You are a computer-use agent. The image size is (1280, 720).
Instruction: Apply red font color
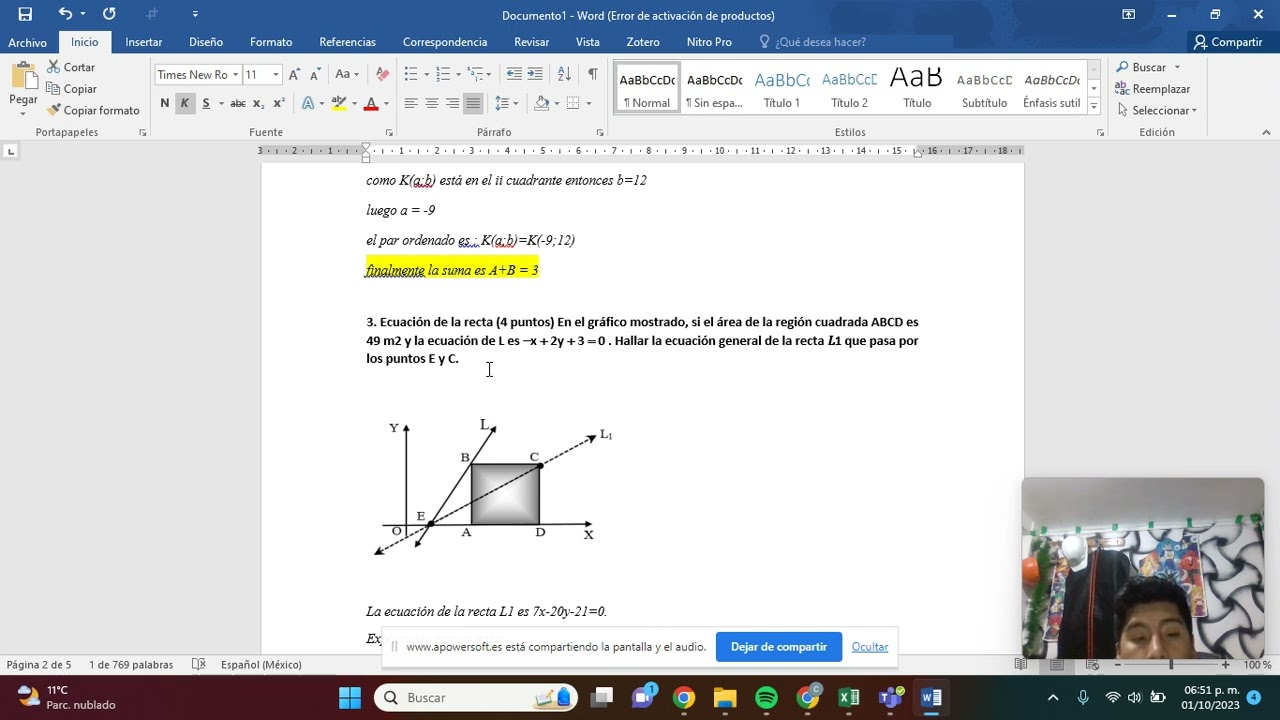click(x=371, y=103)
